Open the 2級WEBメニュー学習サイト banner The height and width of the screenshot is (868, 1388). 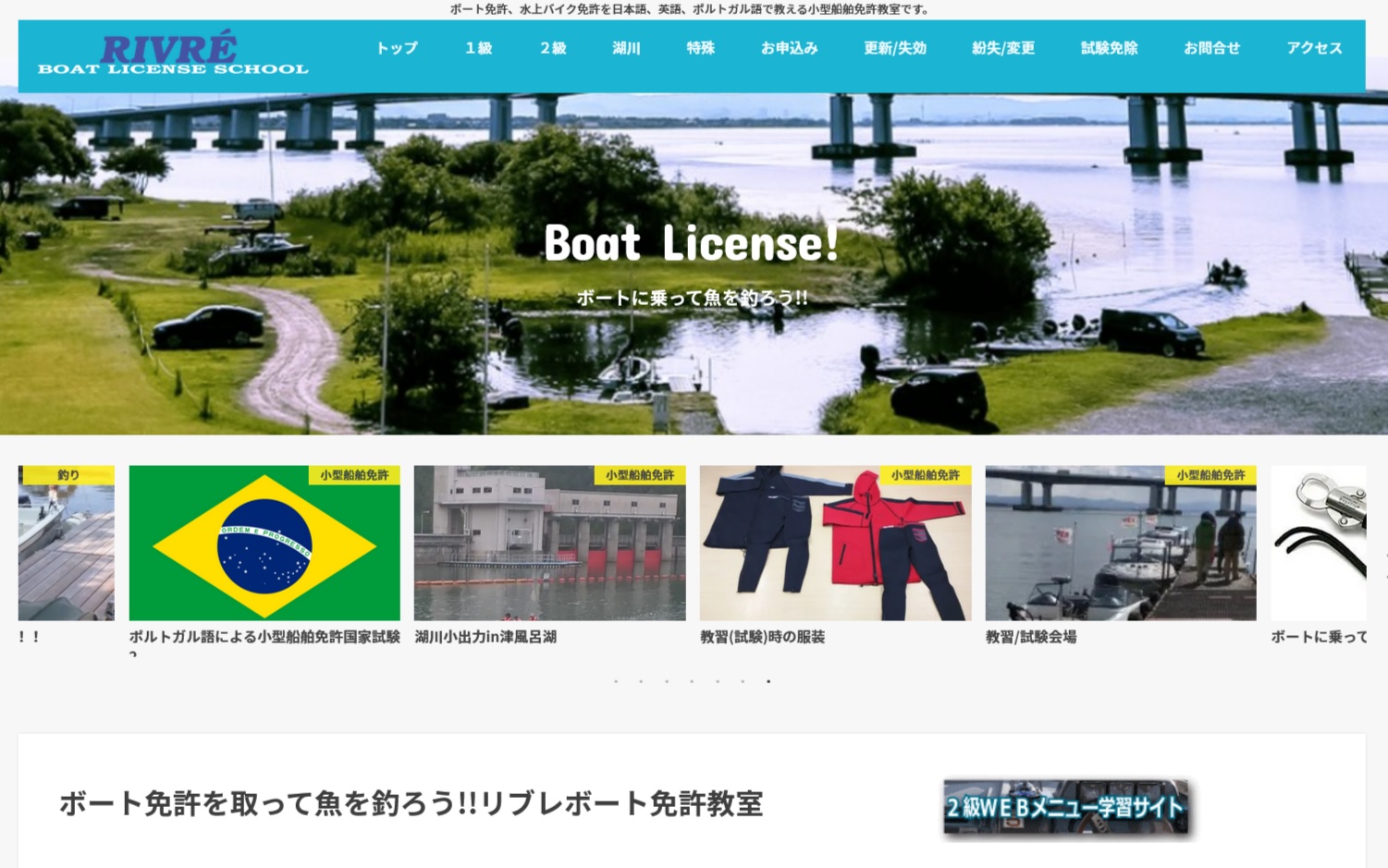[x=1066, y=809]
